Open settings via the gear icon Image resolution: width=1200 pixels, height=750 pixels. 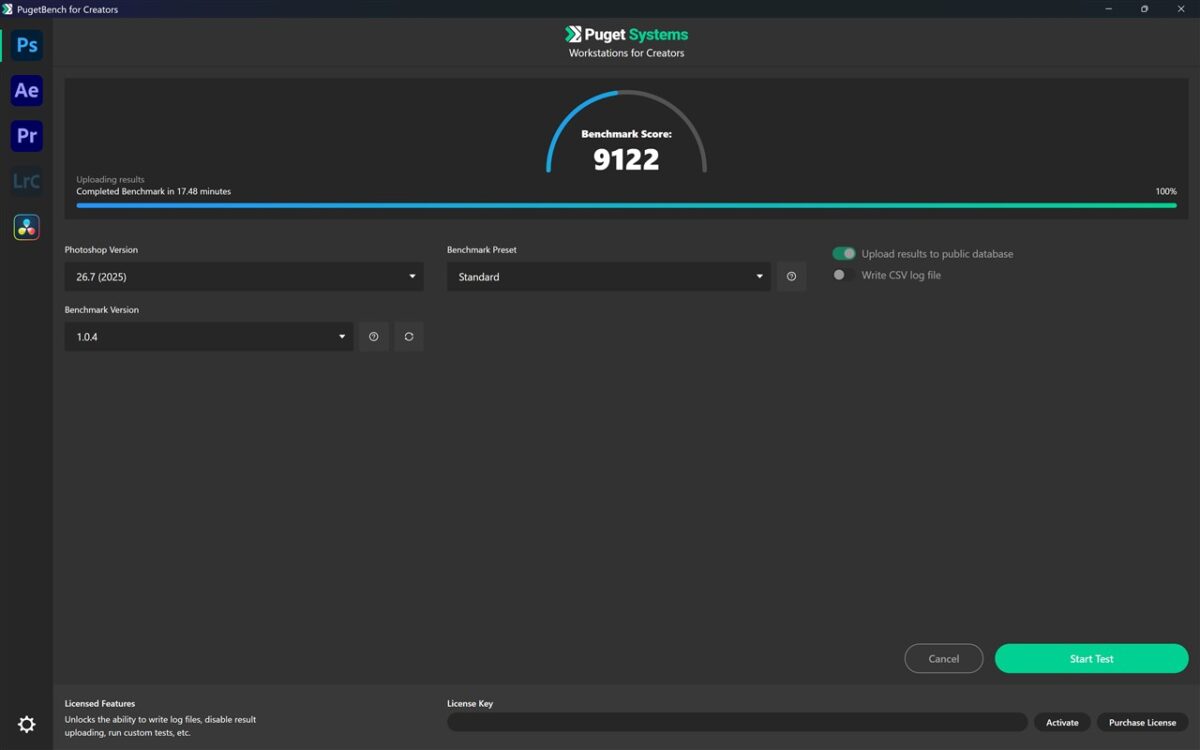point(27,724)
